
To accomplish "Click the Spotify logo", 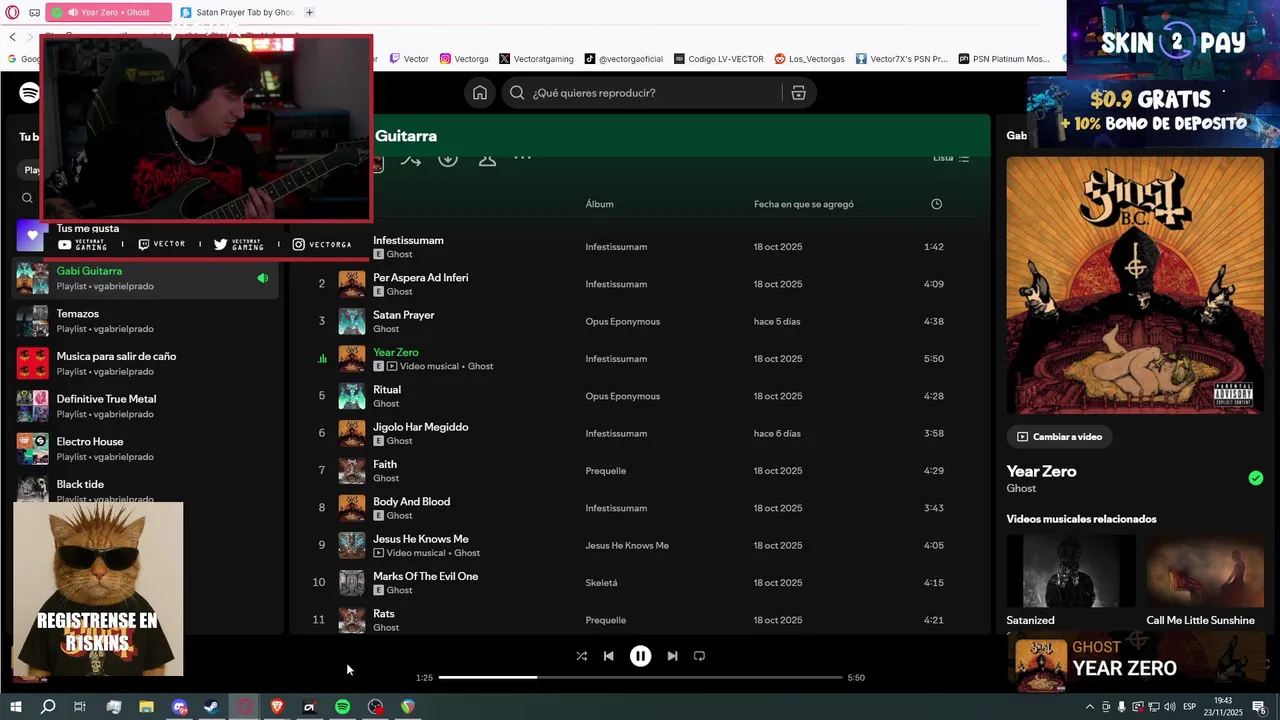I will (x=30, y=93).
